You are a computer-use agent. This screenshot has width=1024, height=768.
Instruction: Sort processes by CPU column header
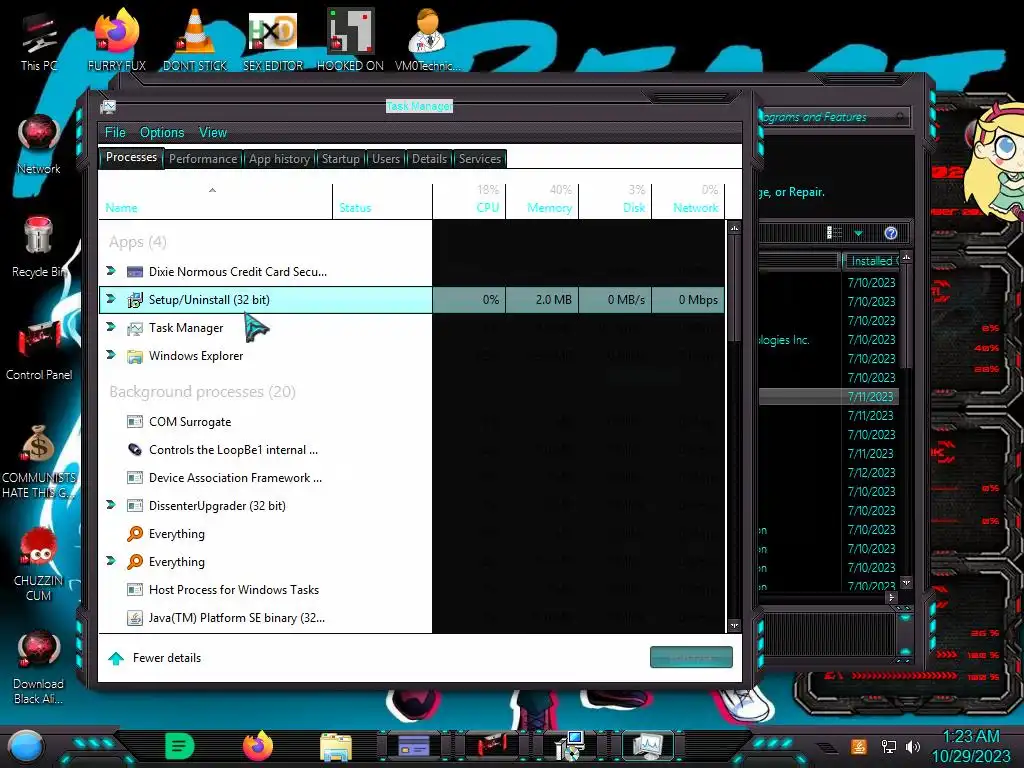coord(469,201)
